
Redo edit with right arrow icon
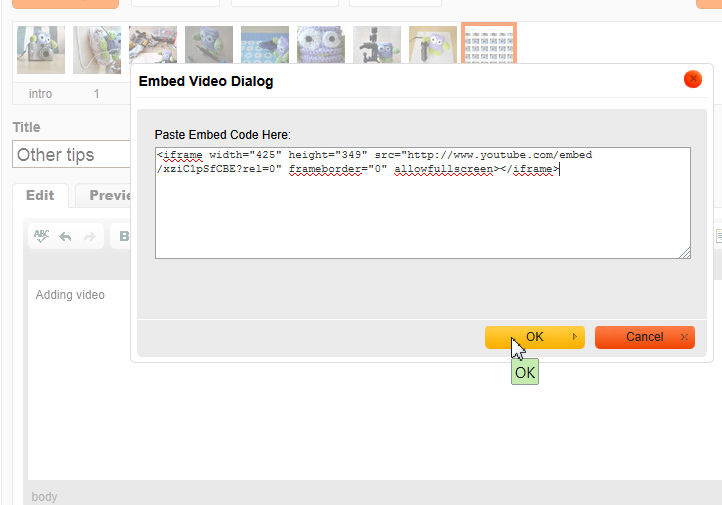tap(89, 237)
